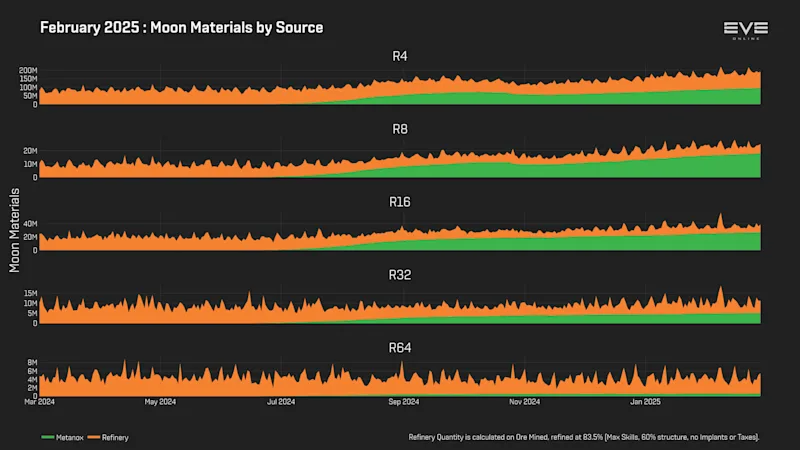The height and width of the screenshot is (450, 800).
Task: Select the R4 chart heading
Action: (399, 56)
